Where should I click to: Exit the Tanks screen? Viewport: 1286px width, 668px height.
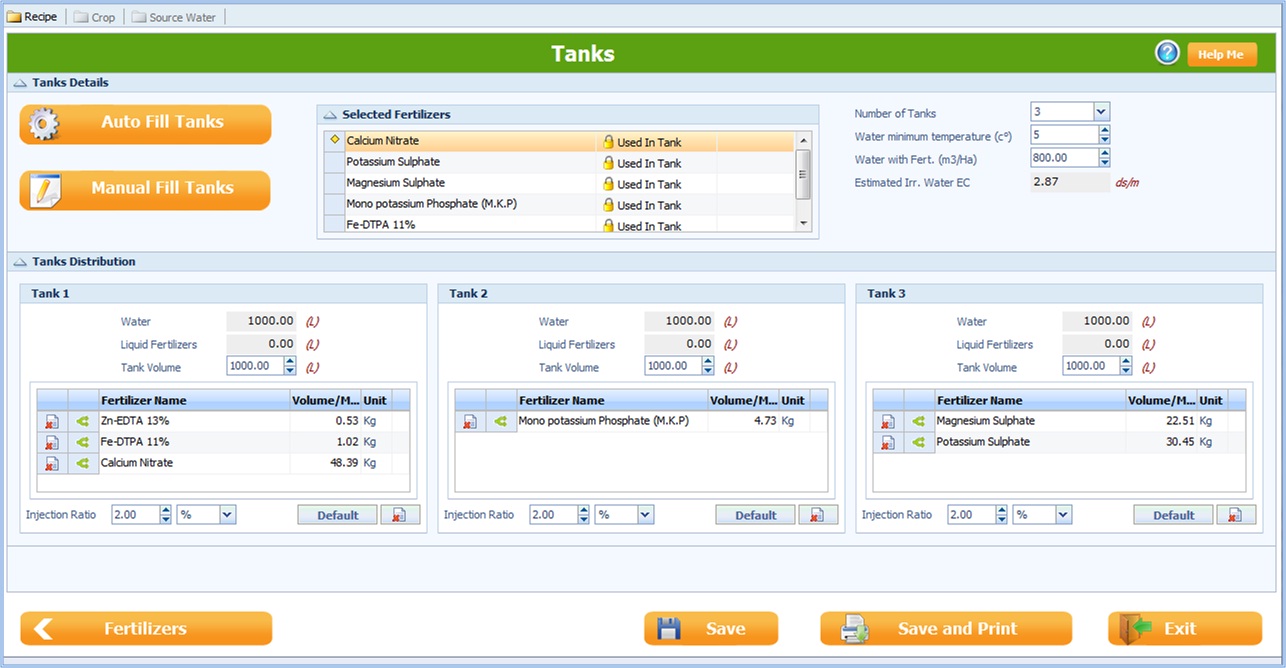(1185, 629)
